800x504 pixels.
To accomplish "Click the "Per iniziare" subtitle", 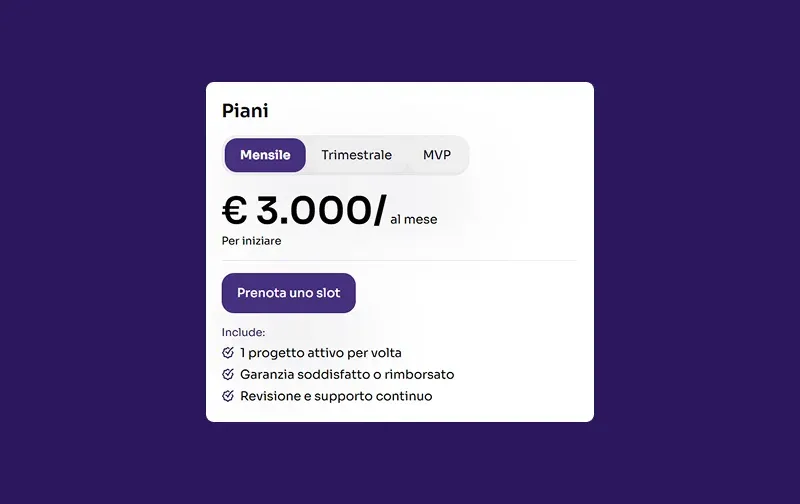I will click(x=251, y=241).
